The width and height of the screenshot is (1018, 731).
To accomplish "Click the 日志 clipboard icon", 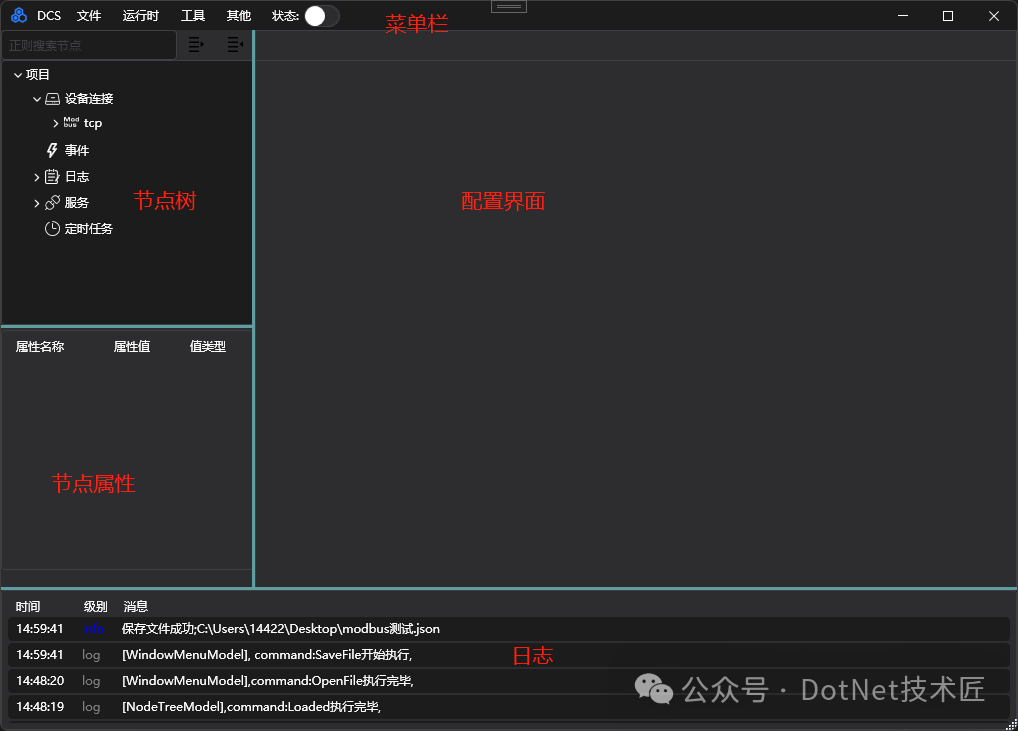I will 51,176.
